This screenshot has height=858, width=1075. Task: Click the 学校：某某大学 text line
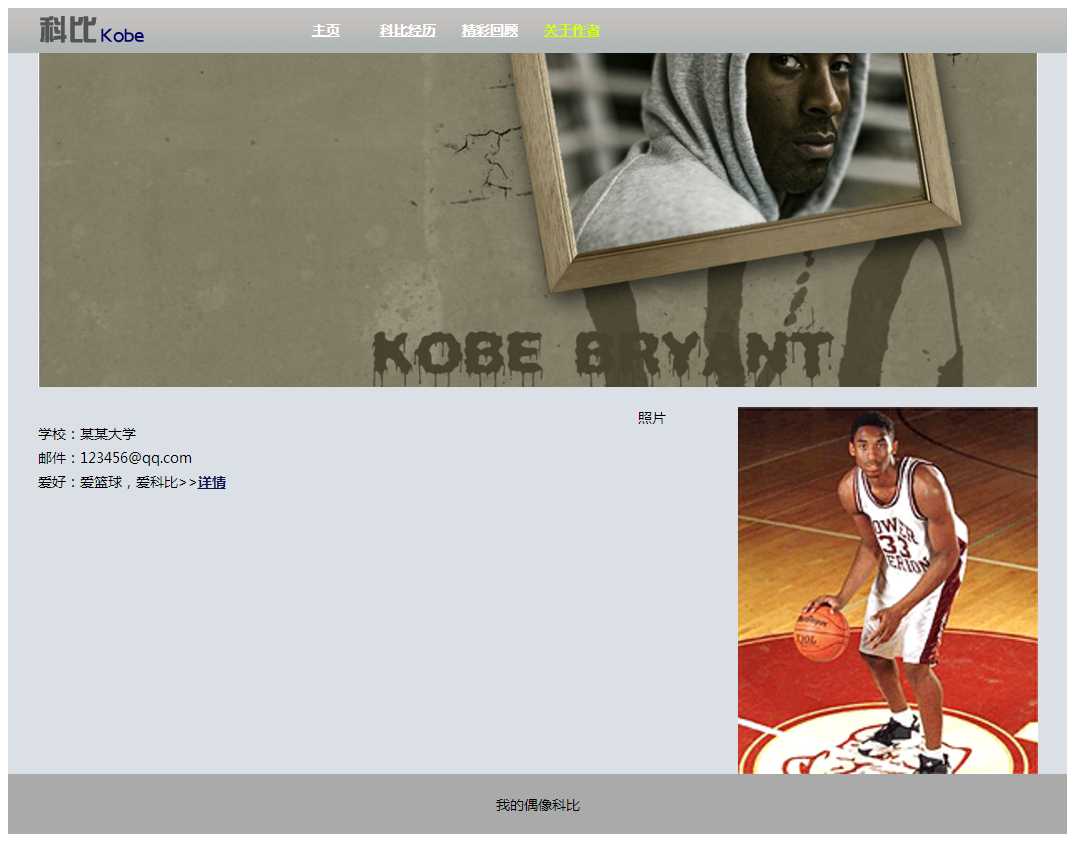pyautogui.click(x=87, y=434)
